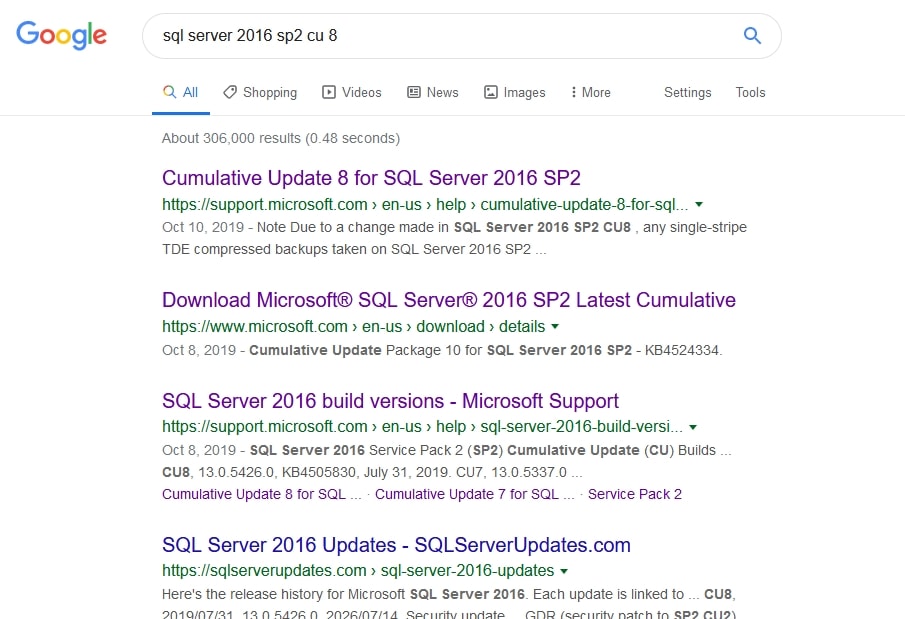905x619 pixels.
Task: Click the Google logo
Action: coord(61,35)
